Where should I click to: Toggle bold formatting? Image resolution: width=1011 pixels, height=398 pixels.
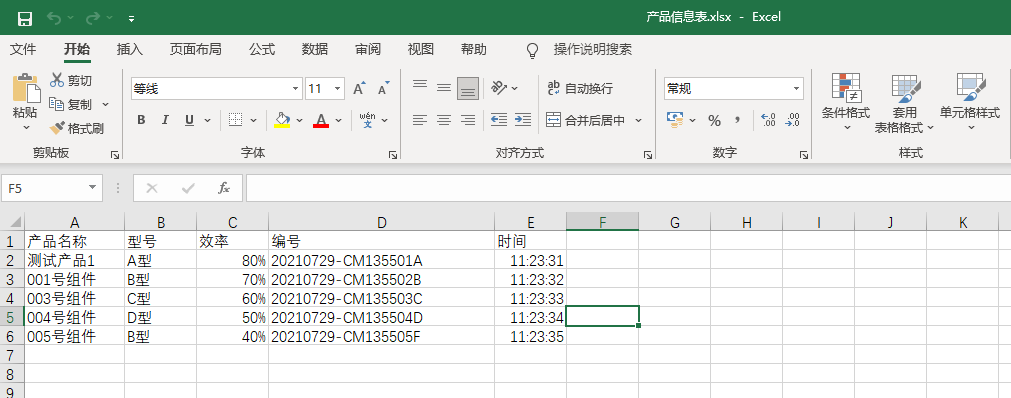[x=141, y=120]
